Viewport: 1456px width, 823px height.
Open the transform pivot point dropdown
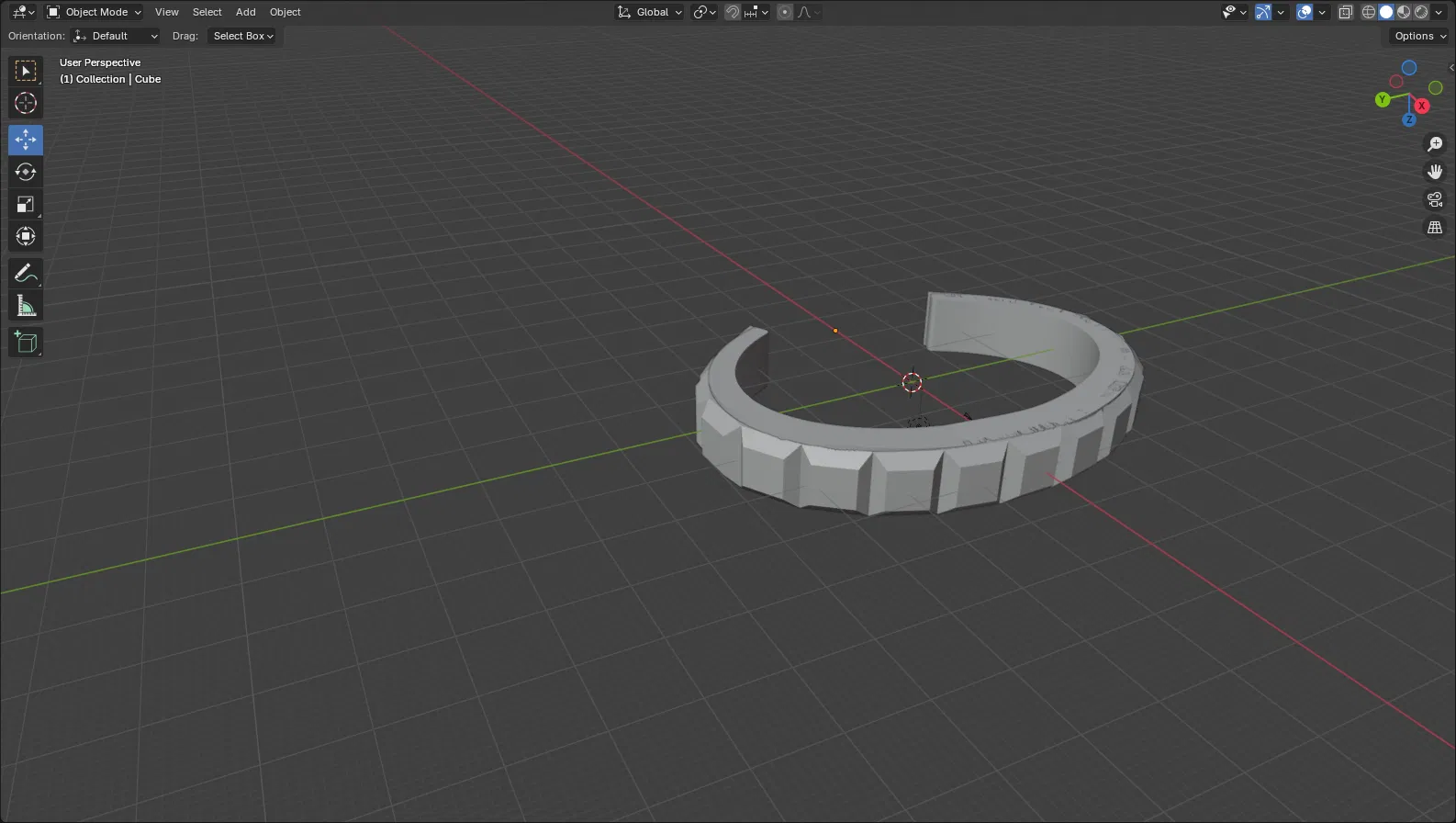(x=705, y=12)
